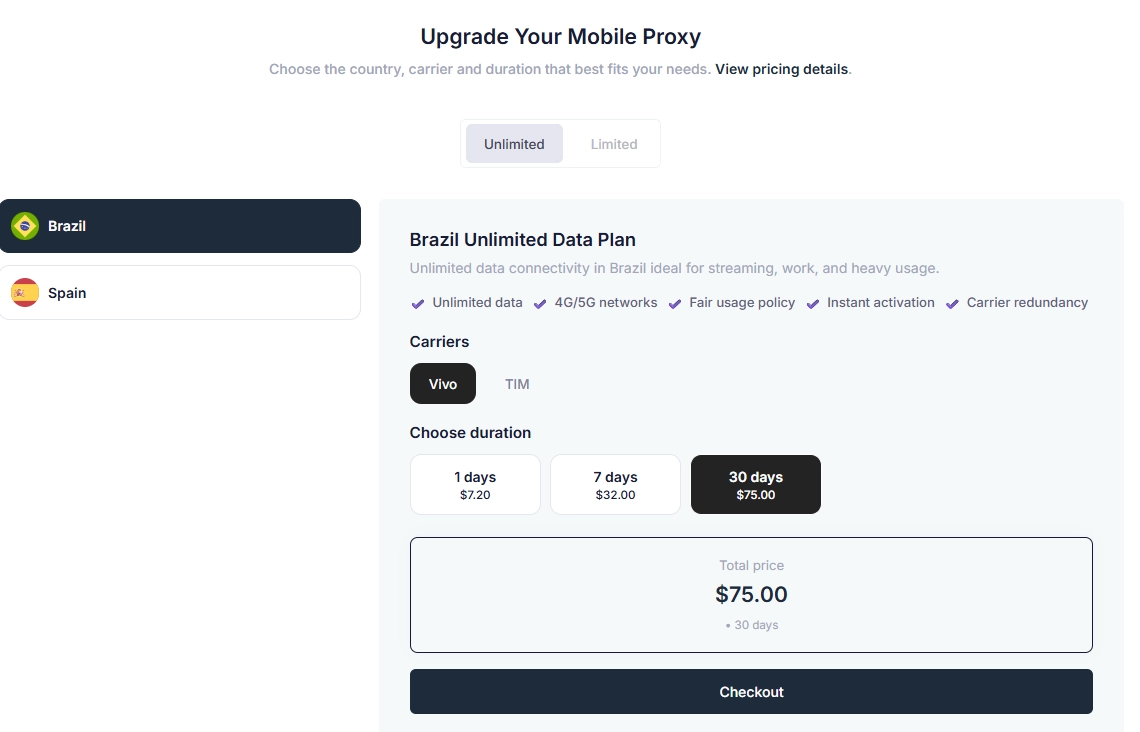Select the Vivo carrier
The height and width of the screenshot is (732, 1140).
coord(443,384)
